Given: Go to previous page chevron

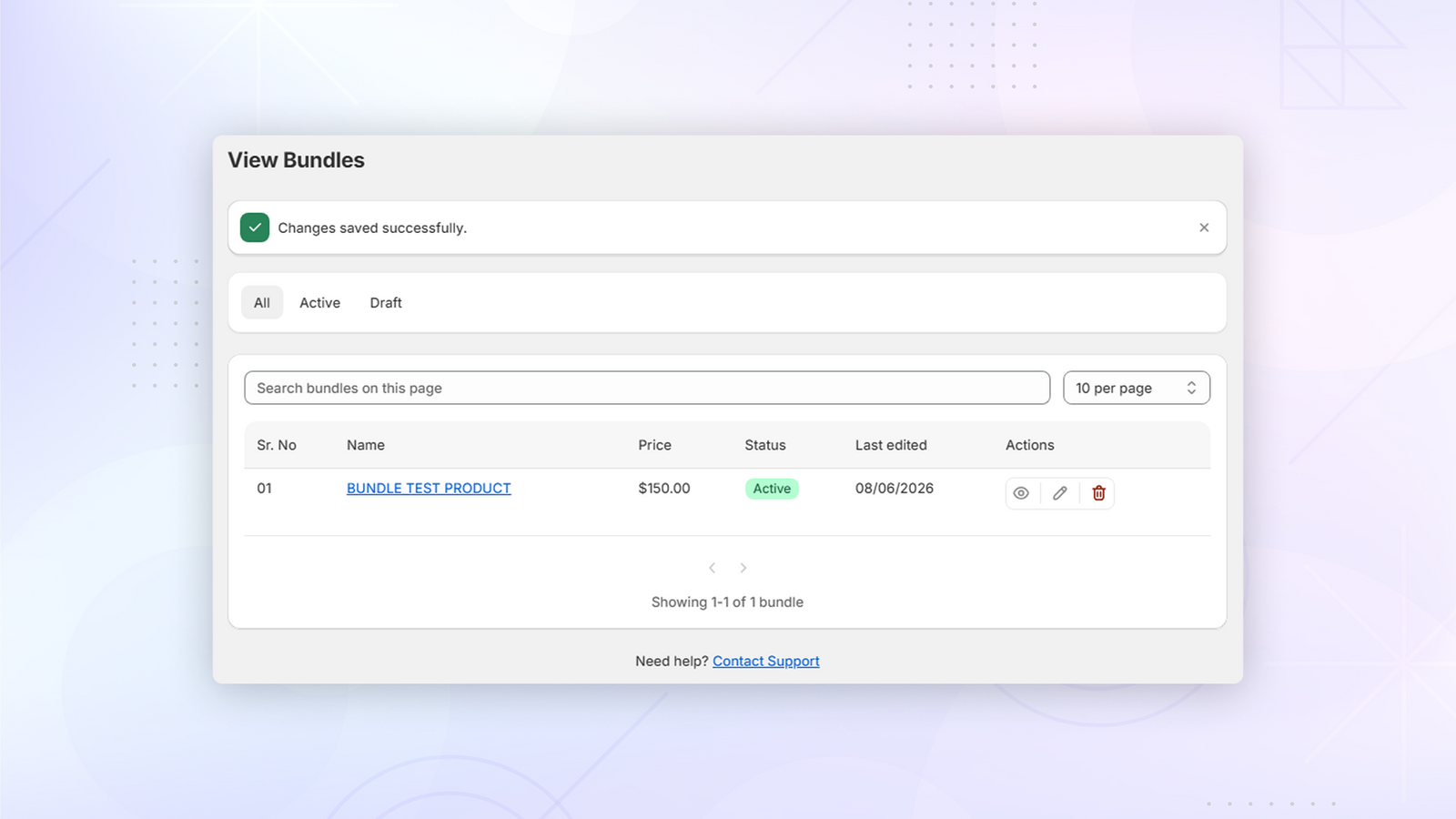Looking at the screenshot, I should pos(713,568).
